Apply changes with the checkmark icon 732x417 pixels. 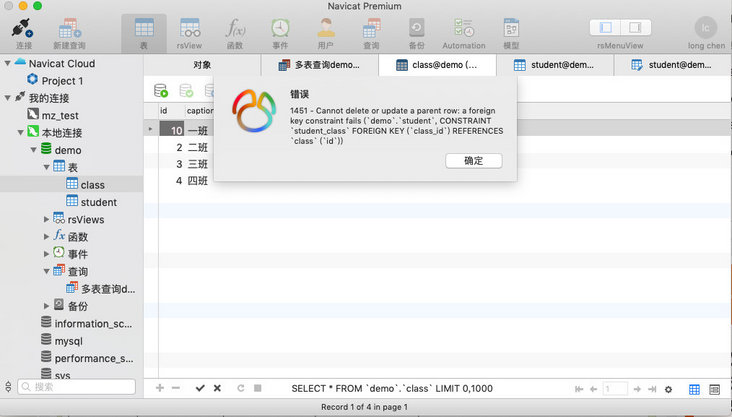pos(200,388)
